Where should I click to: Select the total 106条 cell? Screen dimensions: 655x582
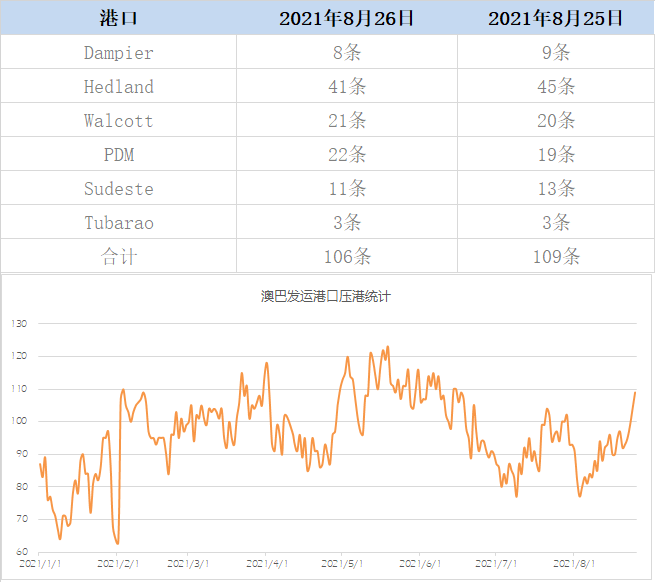tap(347, 257)
